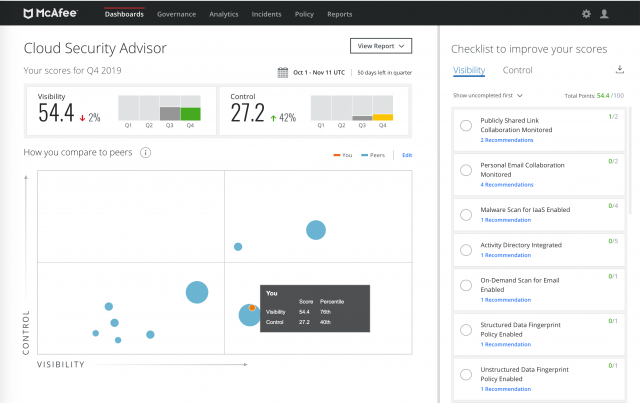The height and width of the screenshot is (403, 640).
Task: Download the checklist with download icon
Action: 620,69
